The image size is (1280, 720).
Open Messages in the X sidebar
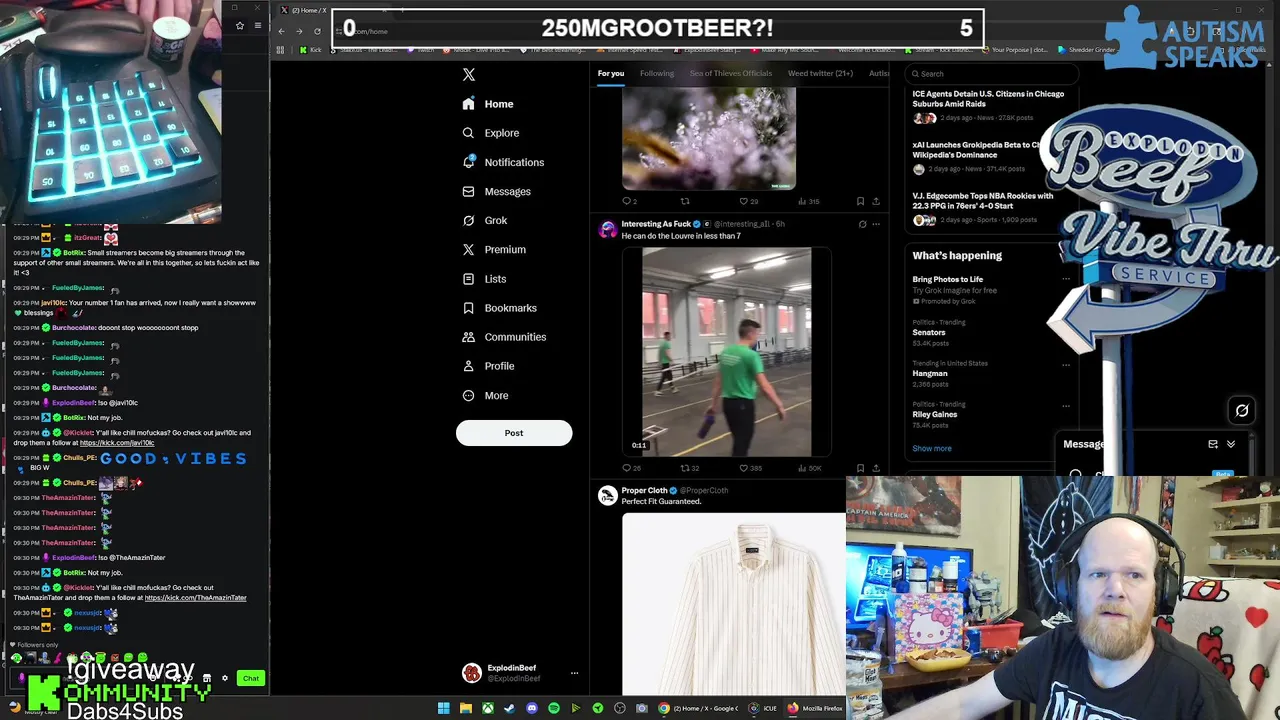(x=496, y=191)
